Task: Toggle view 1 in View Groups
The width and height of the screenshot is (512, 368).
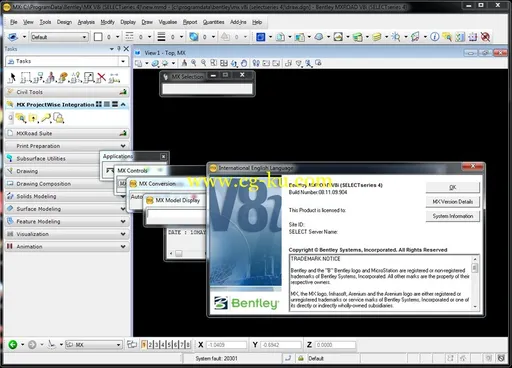Action: [x=144, y=344]
